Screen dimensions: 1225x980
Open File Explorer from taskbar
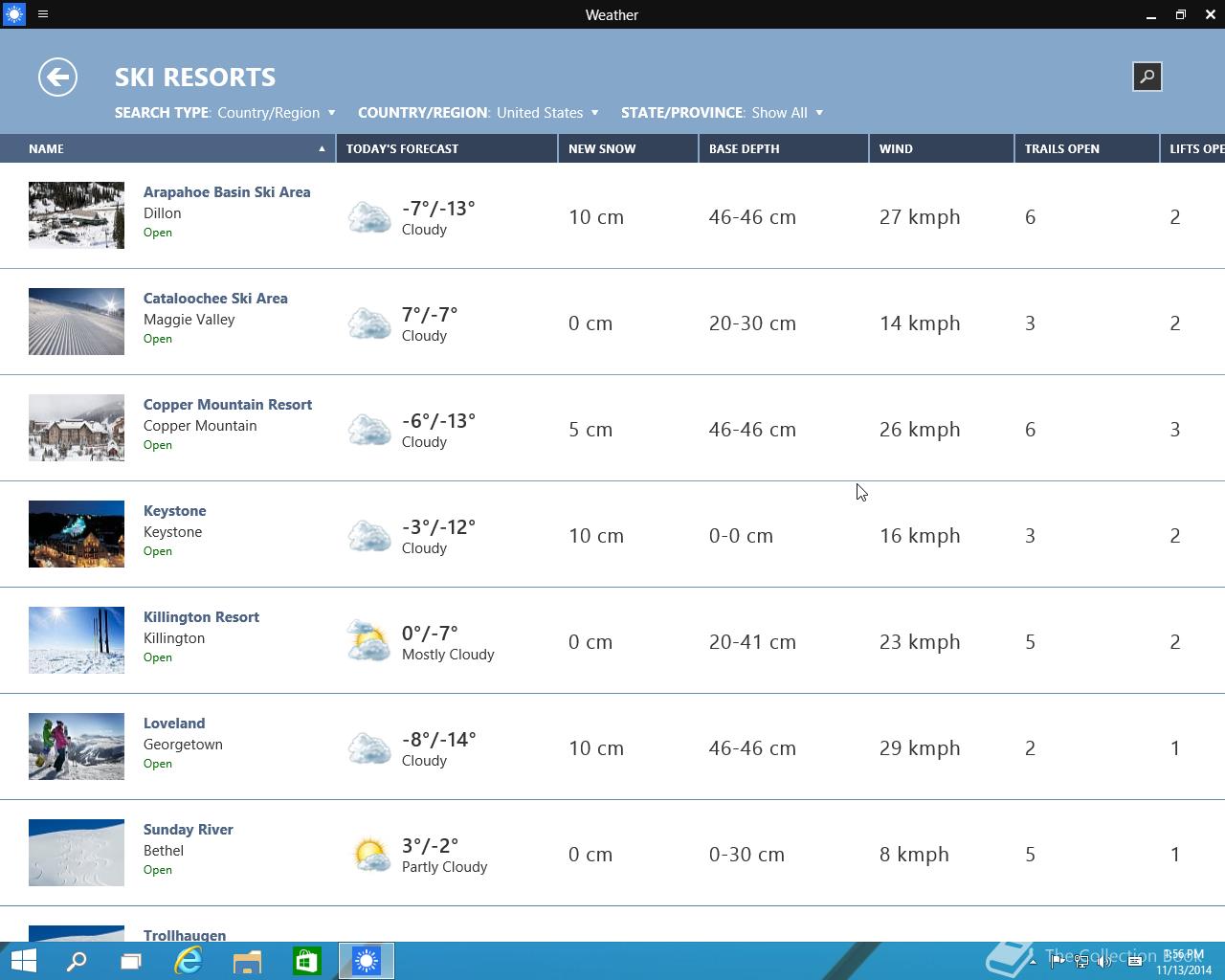coord(248,961)
